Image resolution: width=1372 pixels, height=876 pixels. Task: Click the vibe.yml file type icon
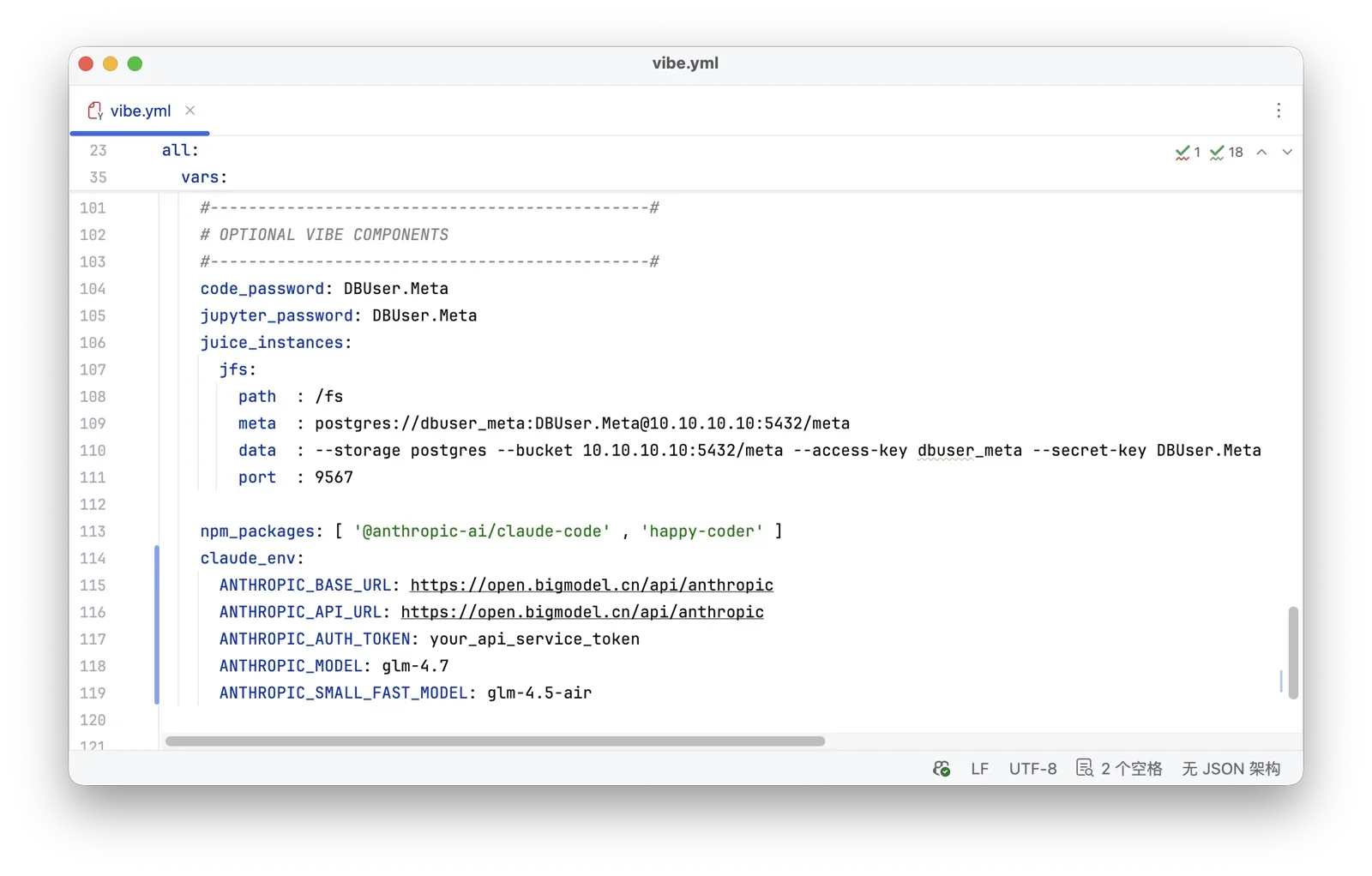click(96, 111)
